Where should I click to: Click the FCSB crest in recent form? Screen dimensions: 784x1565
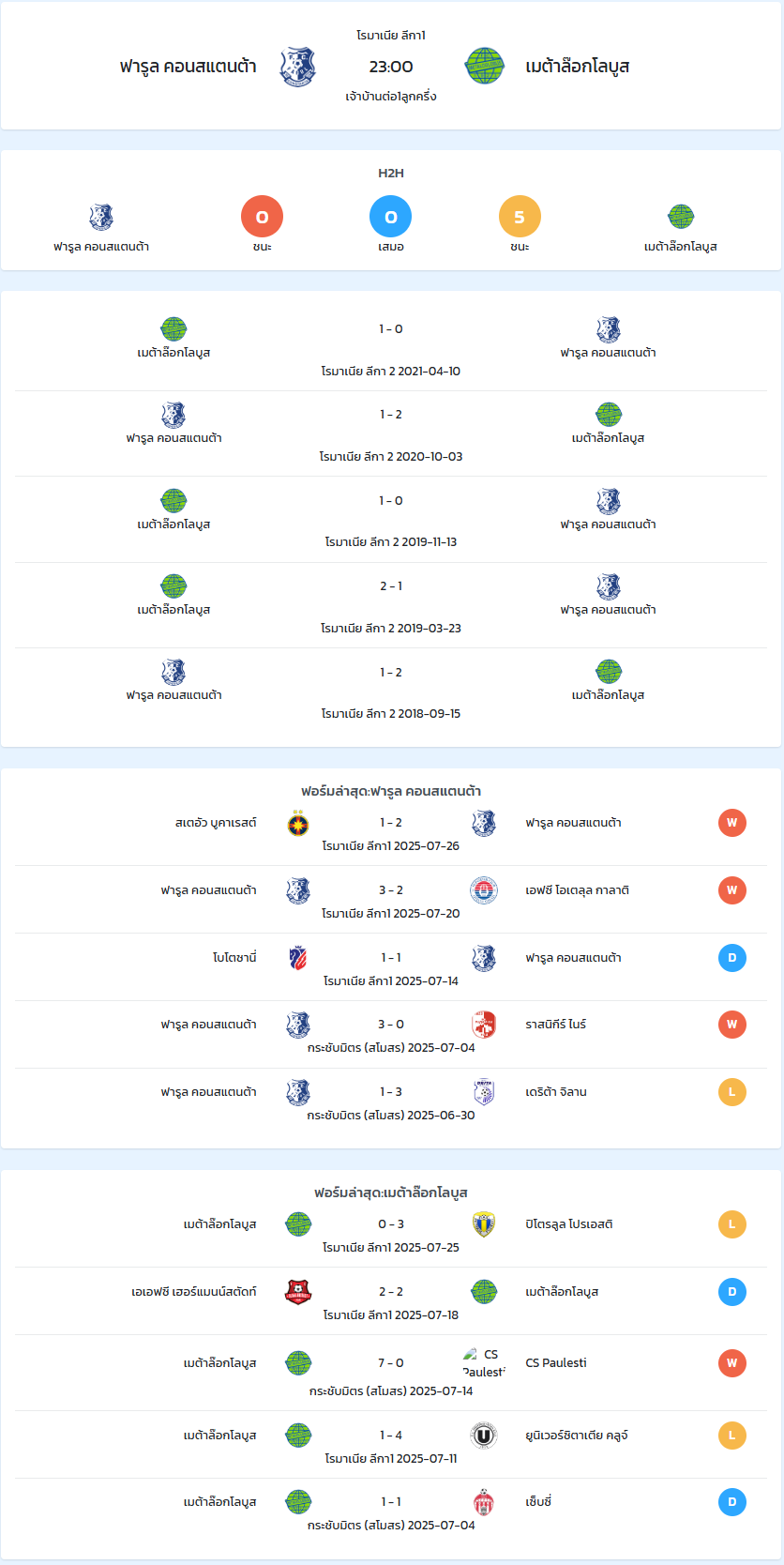298,824
